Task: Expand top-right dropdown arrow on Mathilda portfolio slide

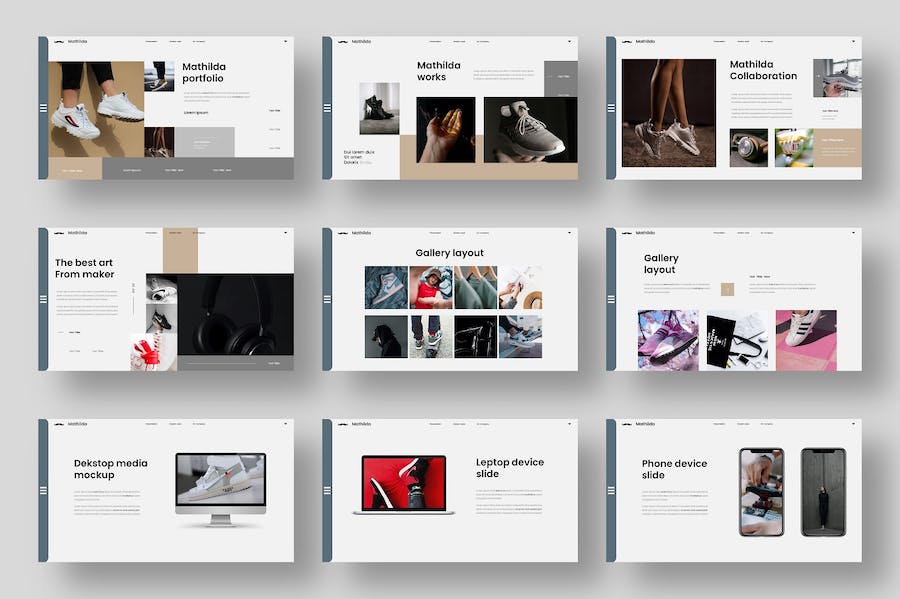Action: click(286, 42)
